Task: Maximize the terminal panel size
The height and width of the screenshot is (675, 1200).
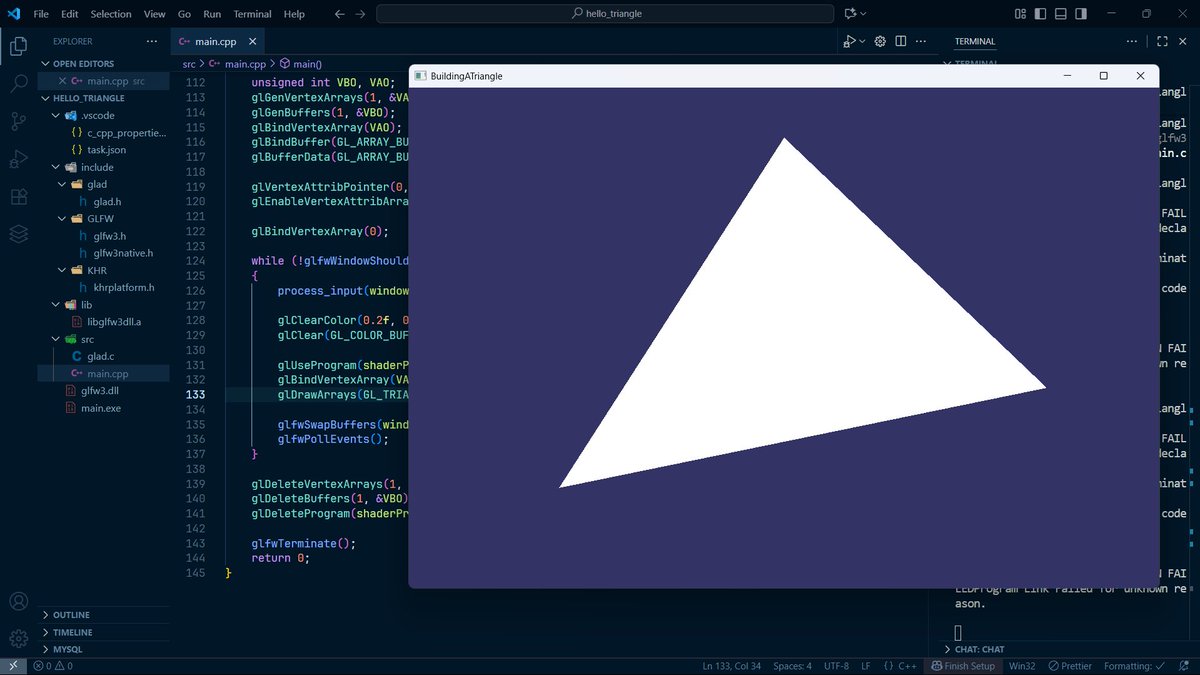Action: pos(1162,41)
